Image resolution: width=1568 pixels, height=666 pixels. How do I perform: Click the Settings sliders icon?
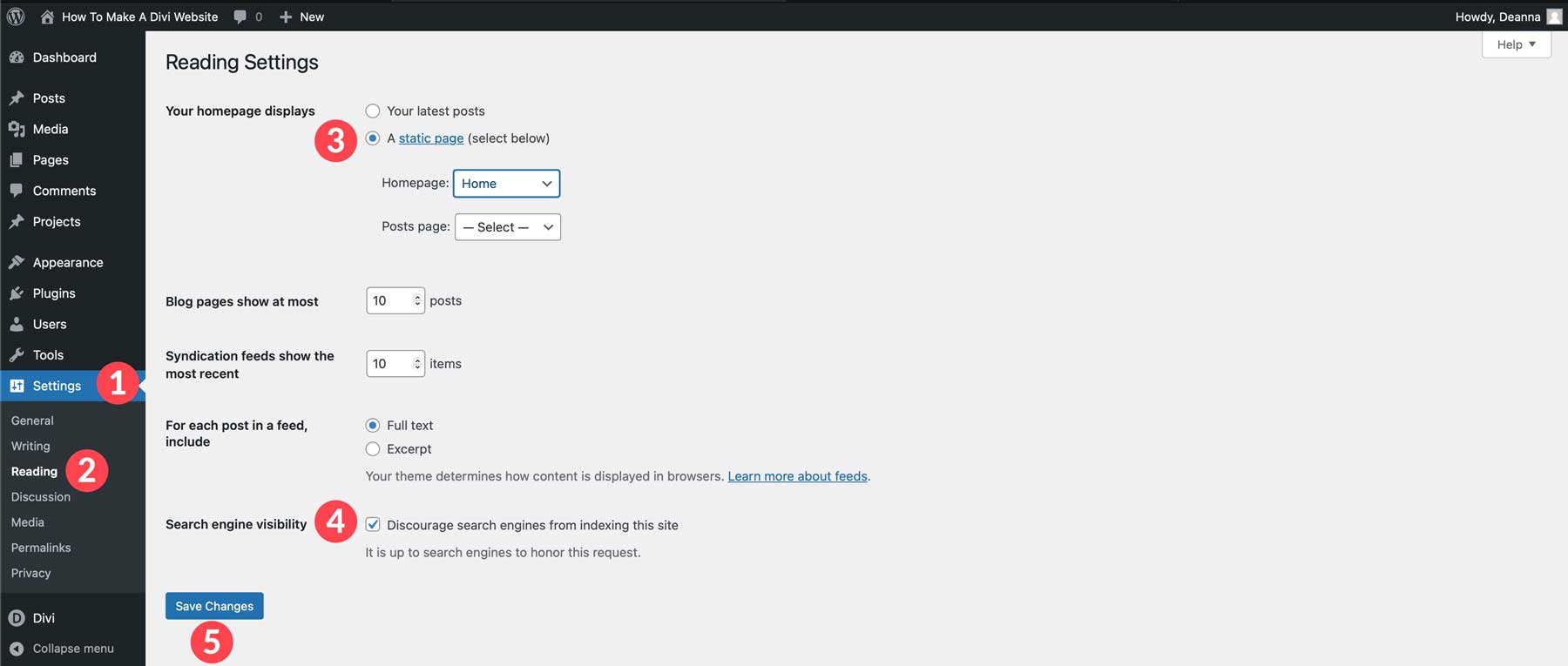[17, 386]
